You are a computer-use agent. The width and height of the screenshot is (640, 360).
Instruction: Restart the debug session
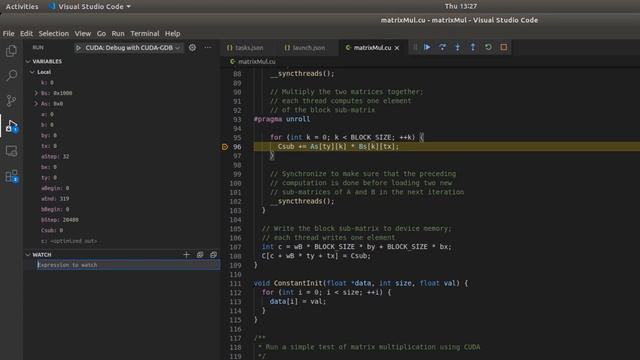pyautogui.click(x=488, y=47)
